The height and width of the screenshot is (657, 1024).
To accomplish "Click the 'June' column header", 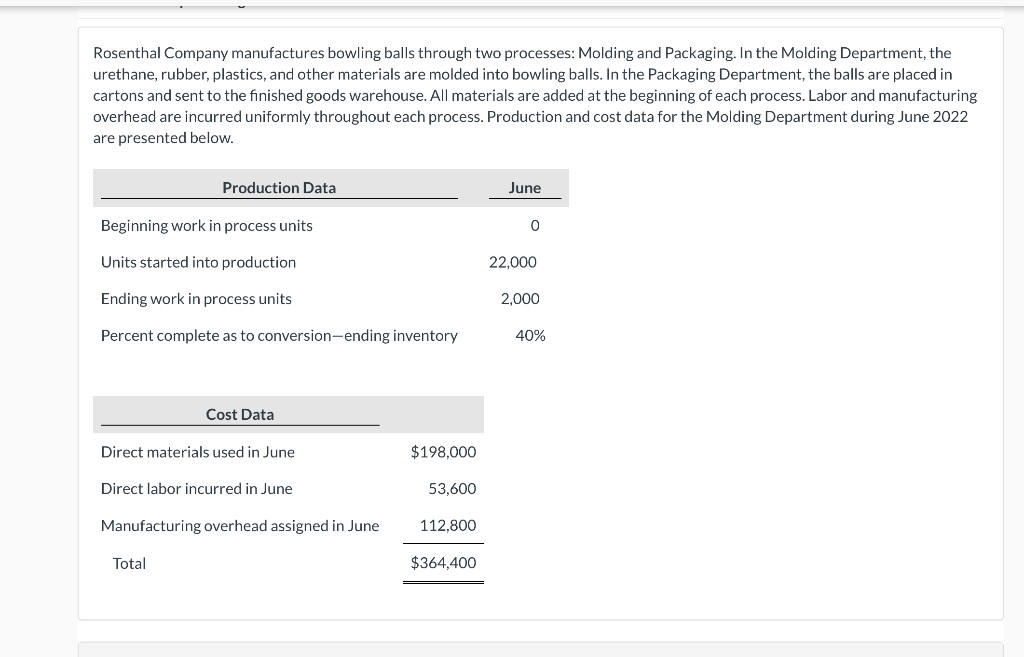I will tap(524, 188).
